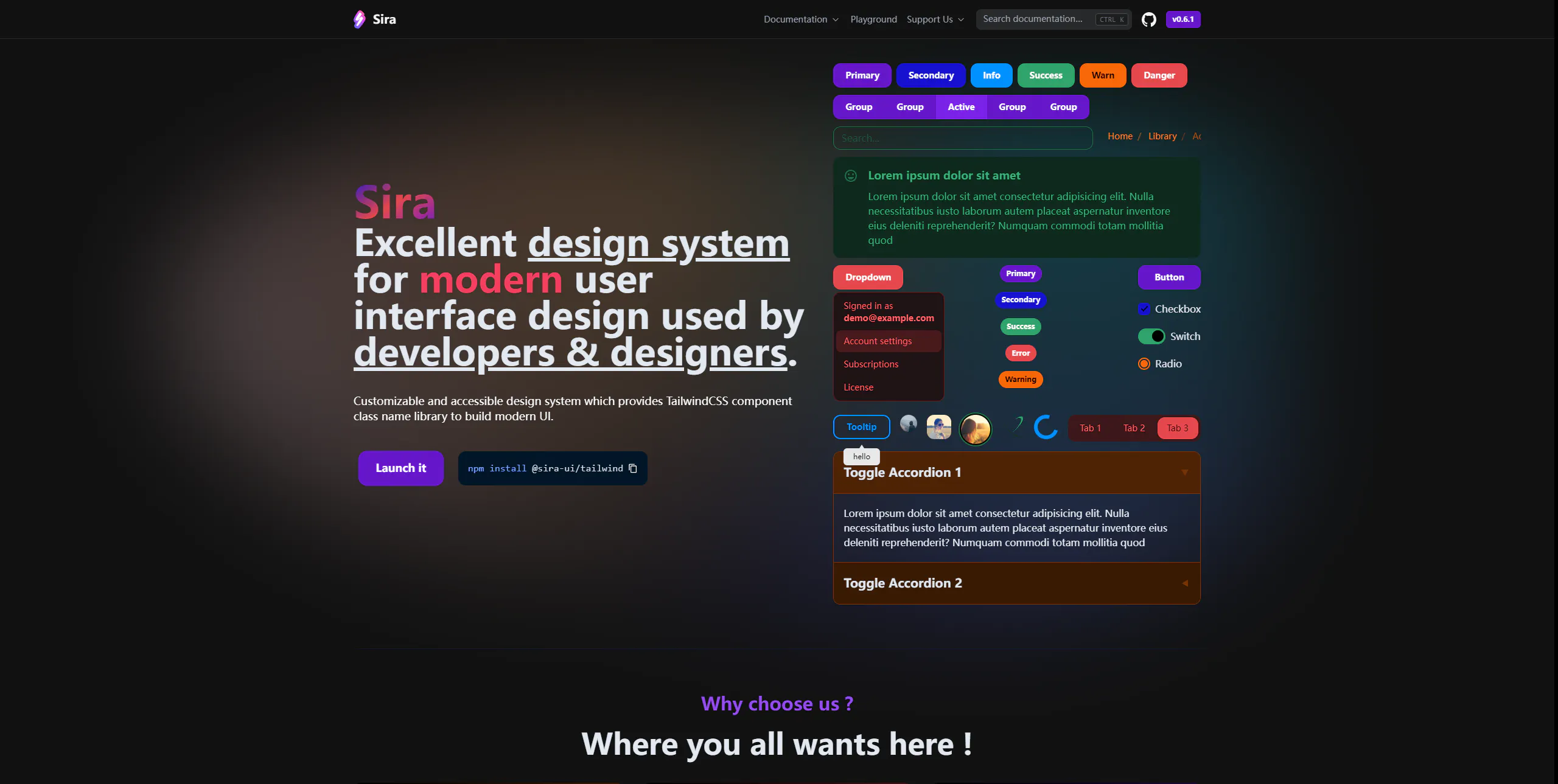Click the first Group button

[859, 107]
